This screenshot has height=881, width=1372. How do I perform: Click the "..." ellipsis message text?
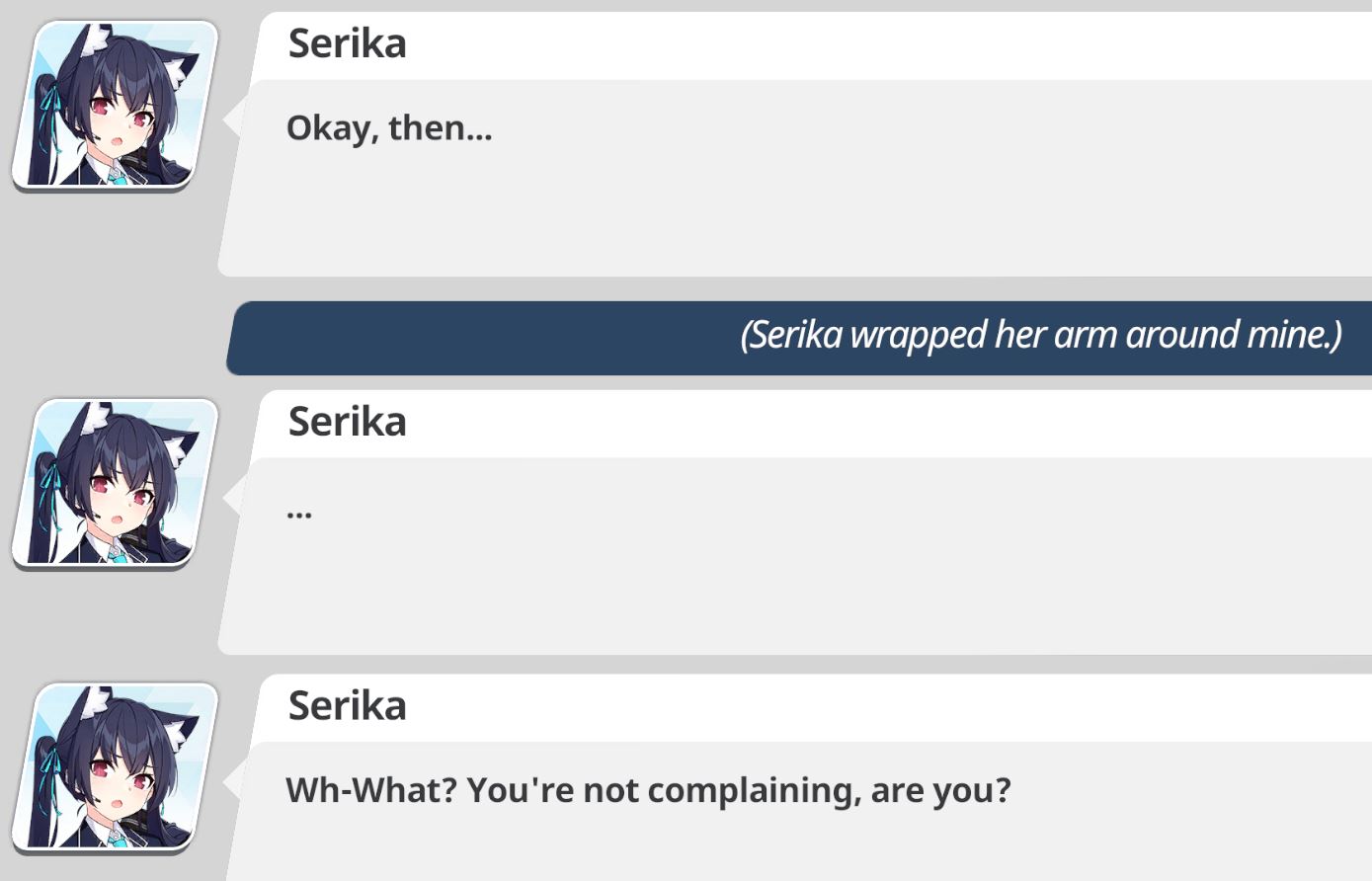click(298, 513)
